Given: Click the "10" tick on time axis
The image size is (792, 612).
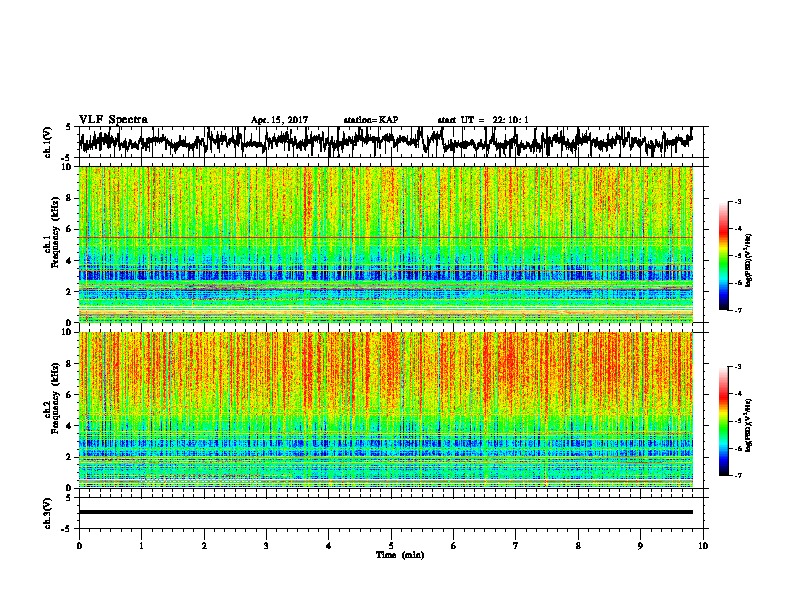Looking at the screenshot, I should click(703, 546).
